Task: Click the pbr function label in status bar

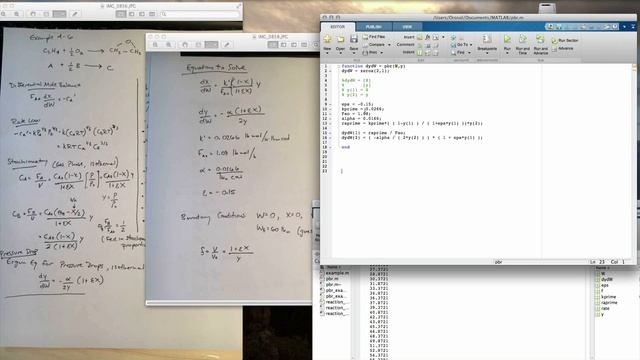Action: click(x=498, y=262)
